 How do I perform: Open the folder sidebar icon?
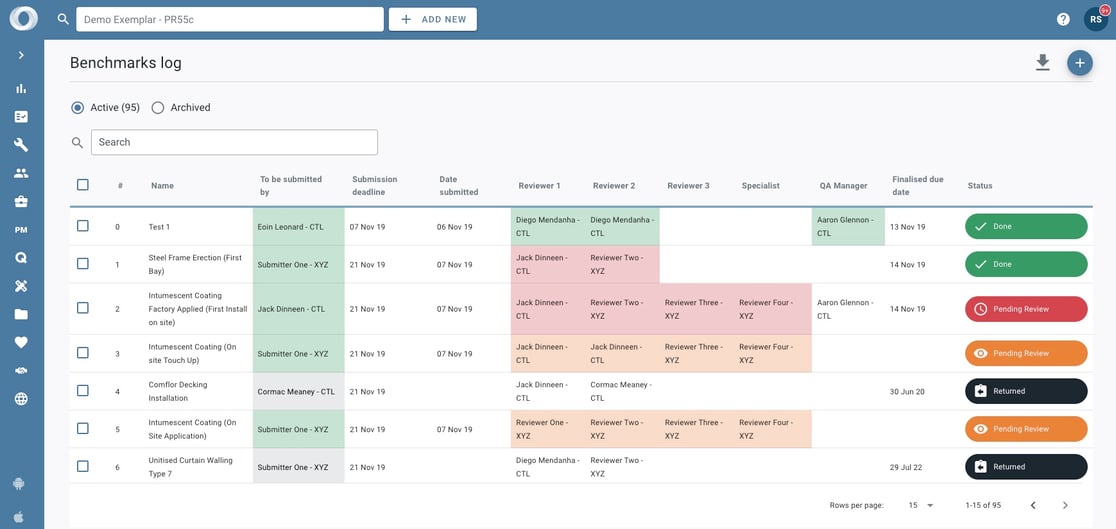point(21,314)
